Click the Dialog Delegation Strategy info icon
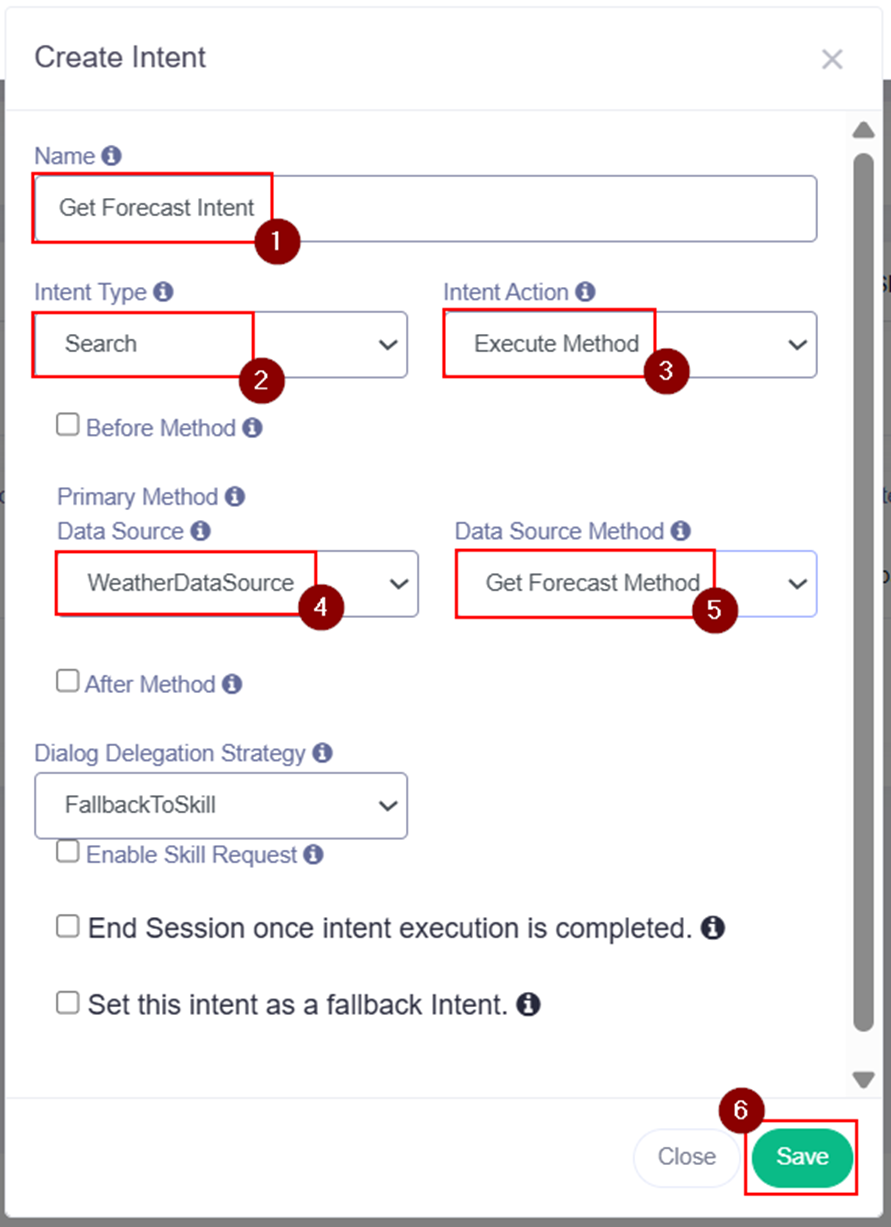The image size is (891, 1227). point(323,752)
